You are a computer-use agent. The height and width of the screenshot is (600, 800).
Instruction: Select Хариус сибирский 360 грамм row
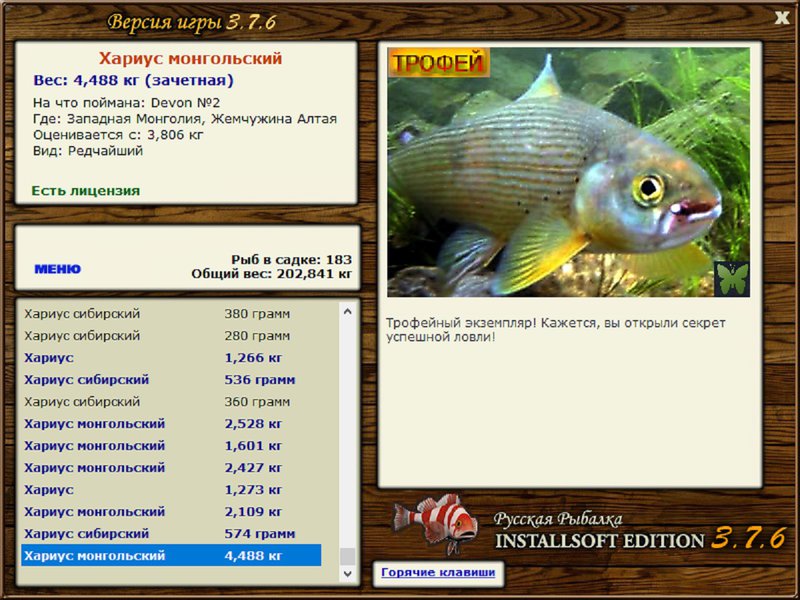(171, 402)
